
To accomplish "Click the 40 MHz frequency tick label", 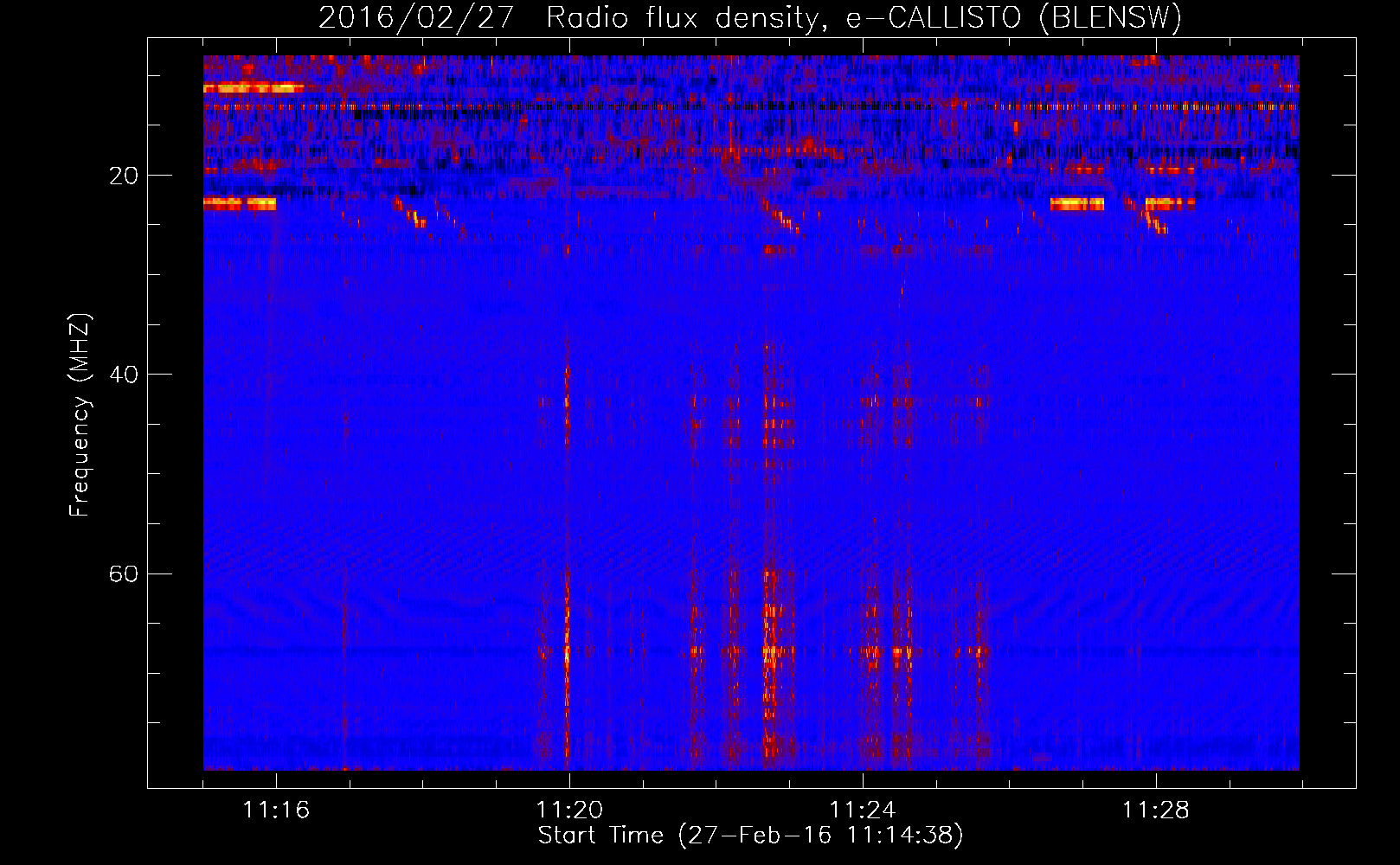I will pos(125,375).
